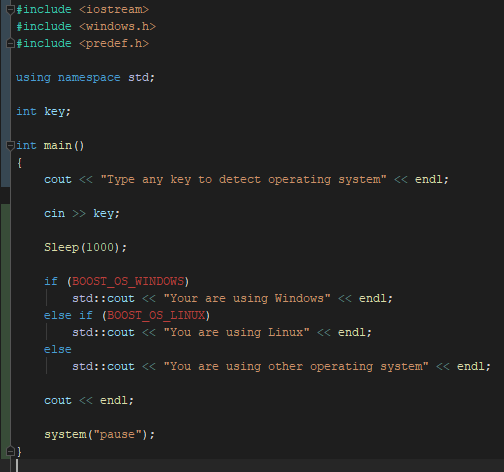The width and height of the screenshot is (504, 472).
Task: Click 'if' keyword before BOOST_OS_WINDOWS
Action: 51,281
